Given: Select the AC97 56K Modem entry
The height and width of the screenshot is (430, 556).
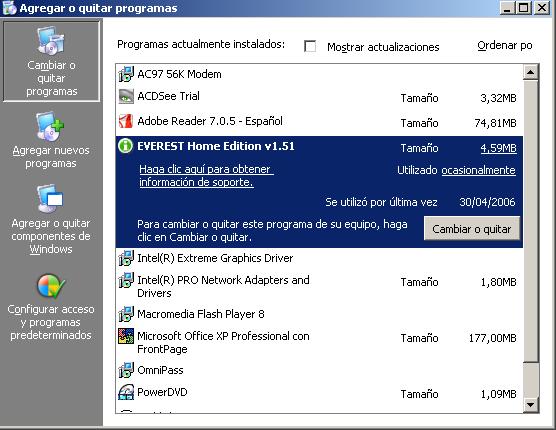Looking at the screenshot, I should point(319,74).
